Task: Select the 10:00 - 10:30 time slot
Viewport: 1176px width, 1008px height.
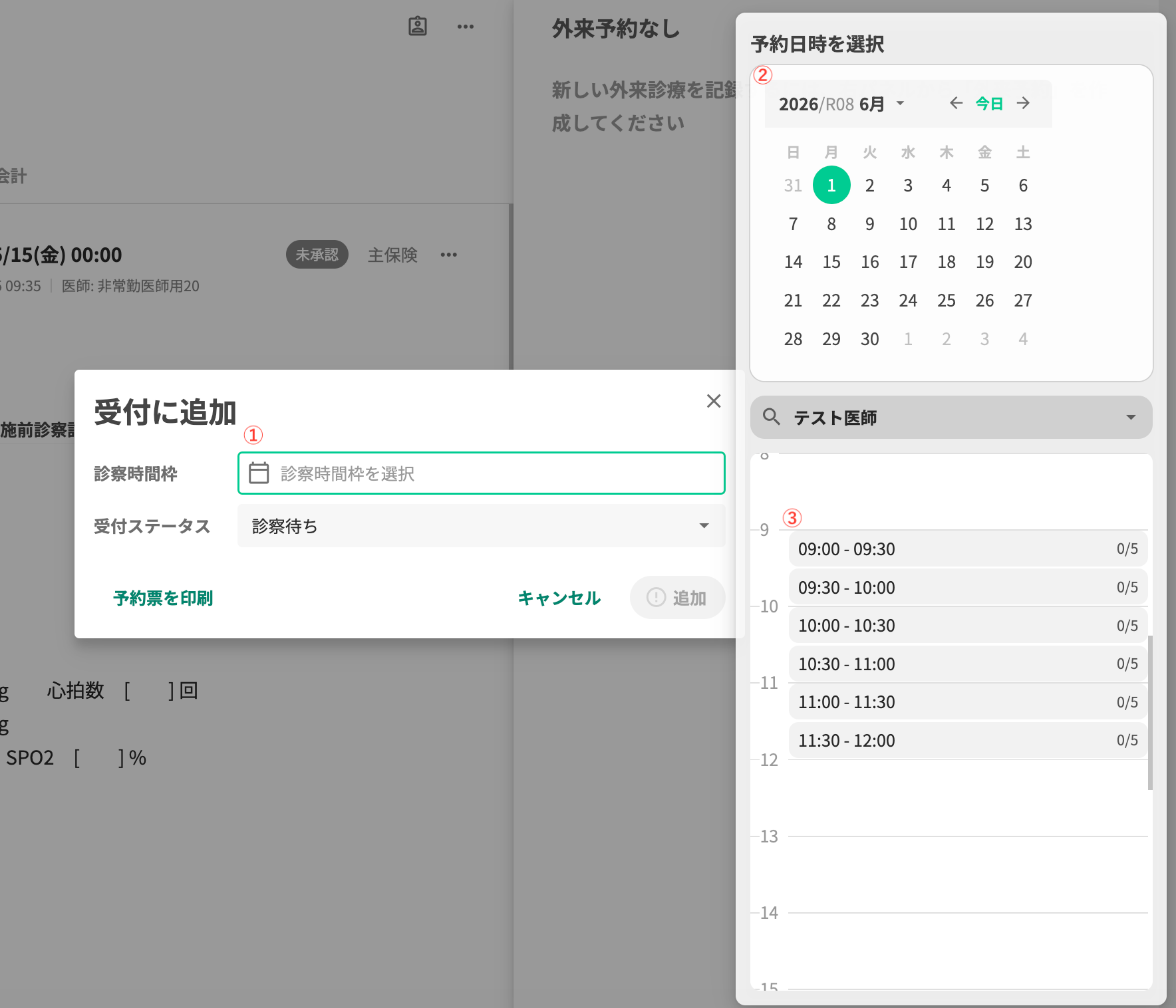Action: tap(968, 626)
